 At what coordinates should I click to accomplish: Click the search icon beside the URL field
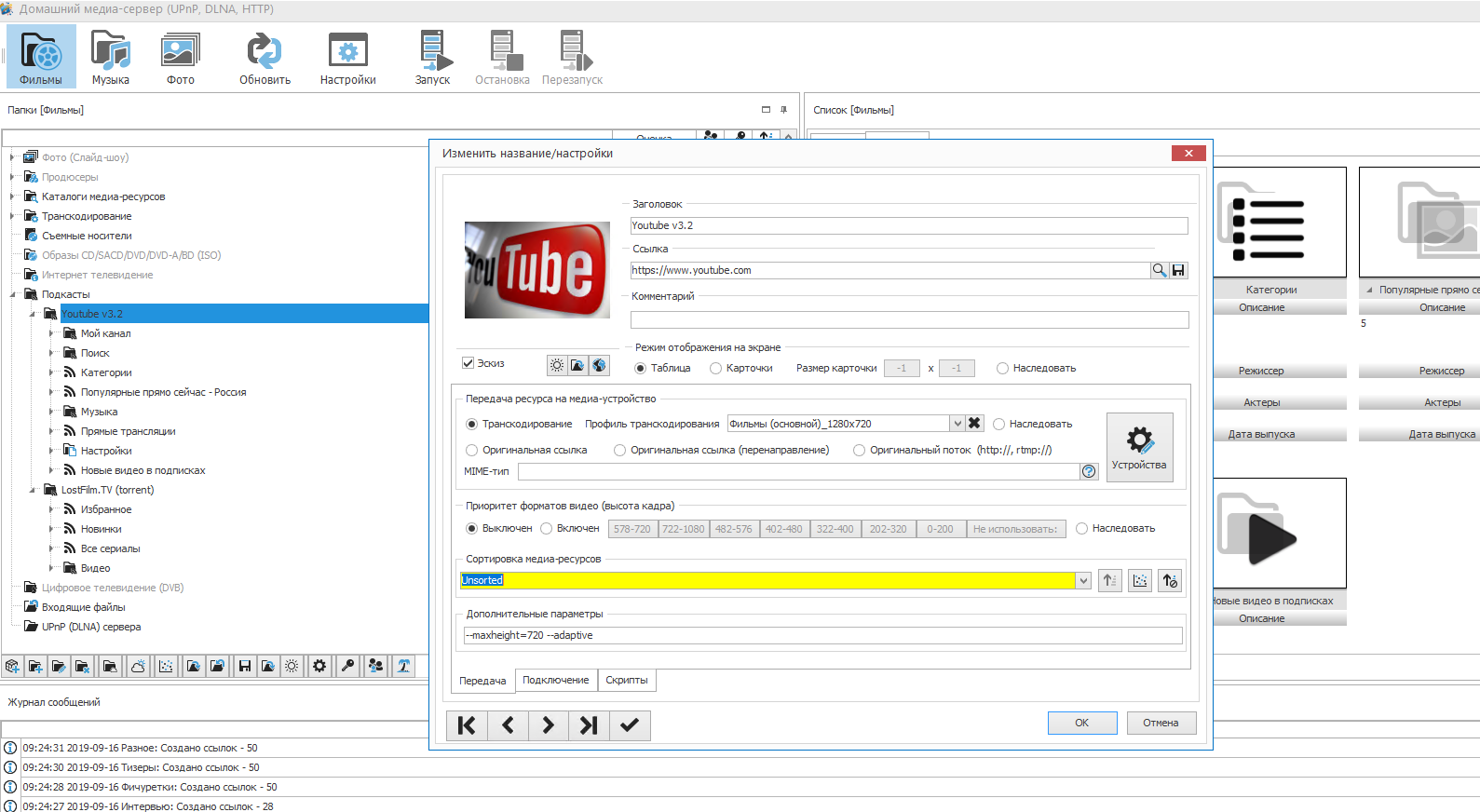point(1160,270)
